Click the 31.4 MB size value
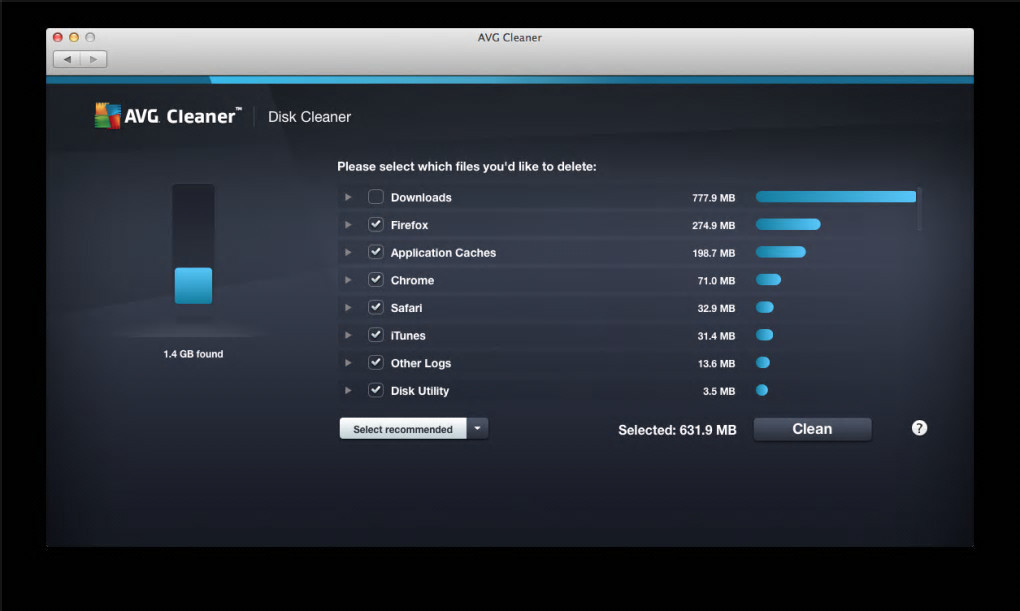The height and width of the screenshot is (611, 1020). (x=716, y=336)
